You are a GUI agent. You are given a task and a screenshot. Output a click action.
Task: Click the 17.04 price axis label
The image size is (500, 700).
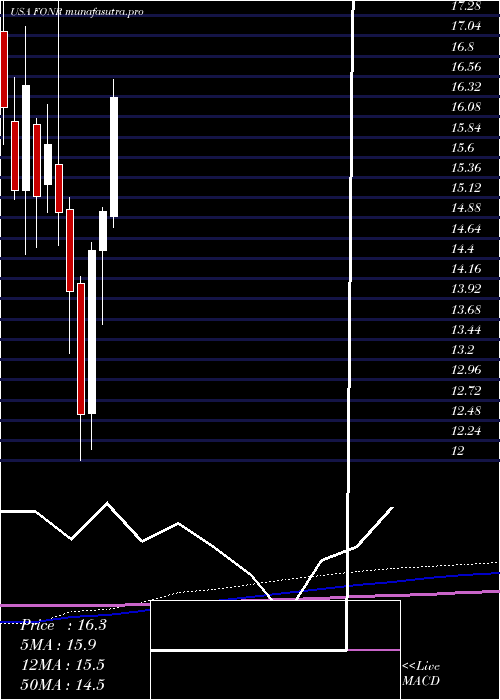[466, 26]
